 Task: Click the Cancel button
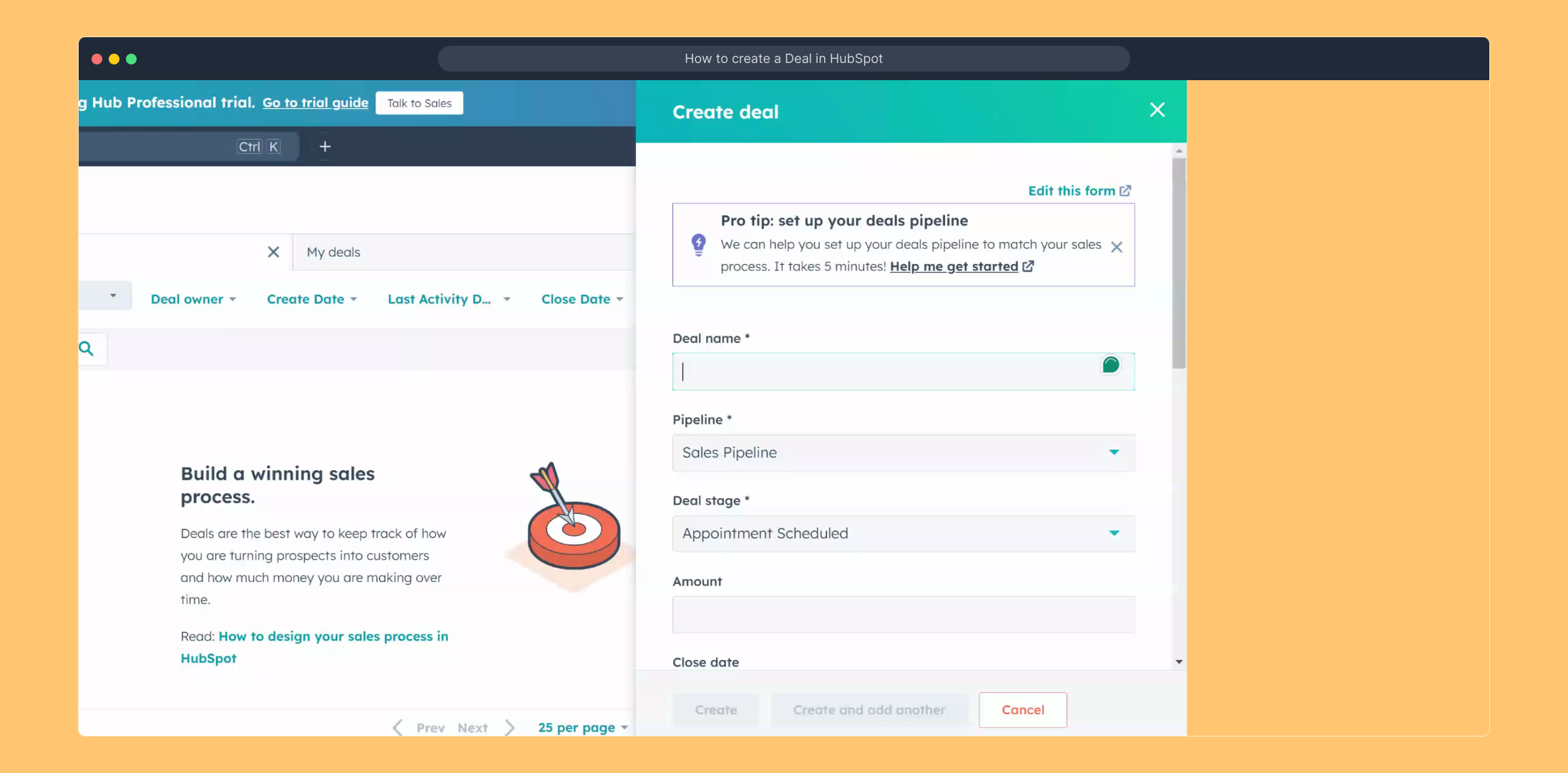(1022, 709)
